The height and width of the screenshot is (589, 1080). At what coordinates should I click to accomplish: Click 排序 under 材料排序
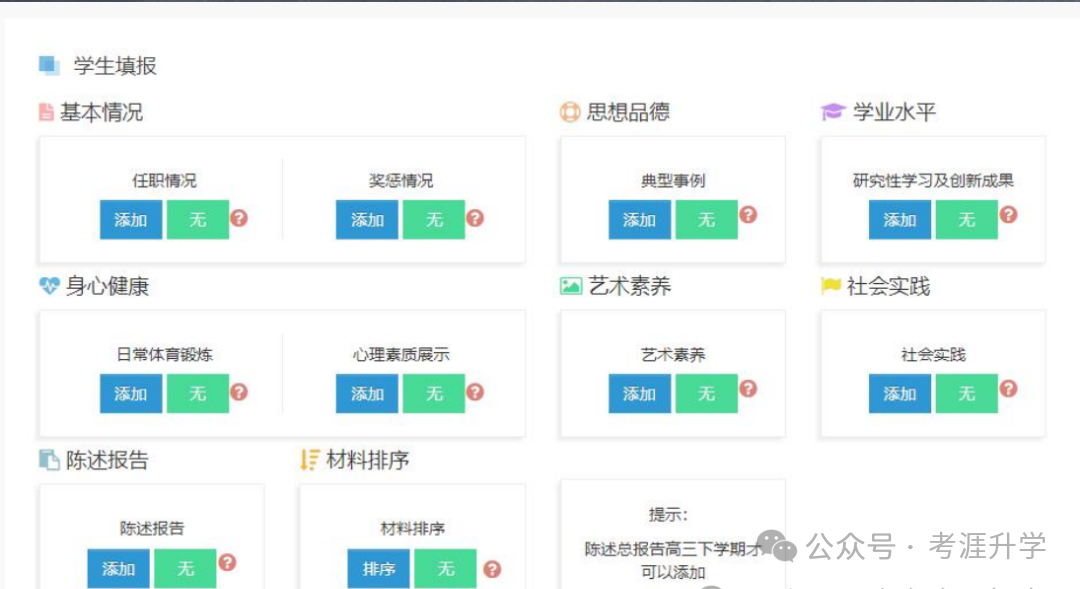[x=379, y=568]
